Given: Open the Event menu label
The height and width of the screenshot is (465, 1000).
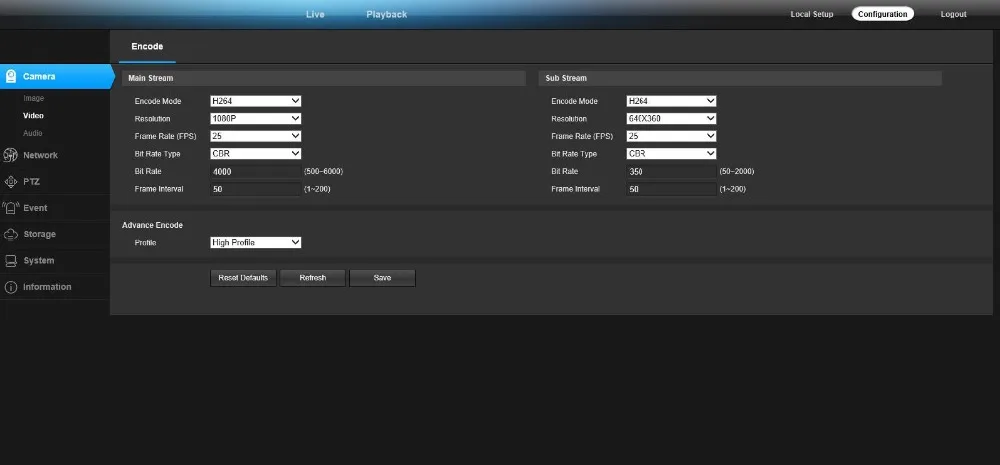Looking at the screenshot, I should tap(35, 208).
